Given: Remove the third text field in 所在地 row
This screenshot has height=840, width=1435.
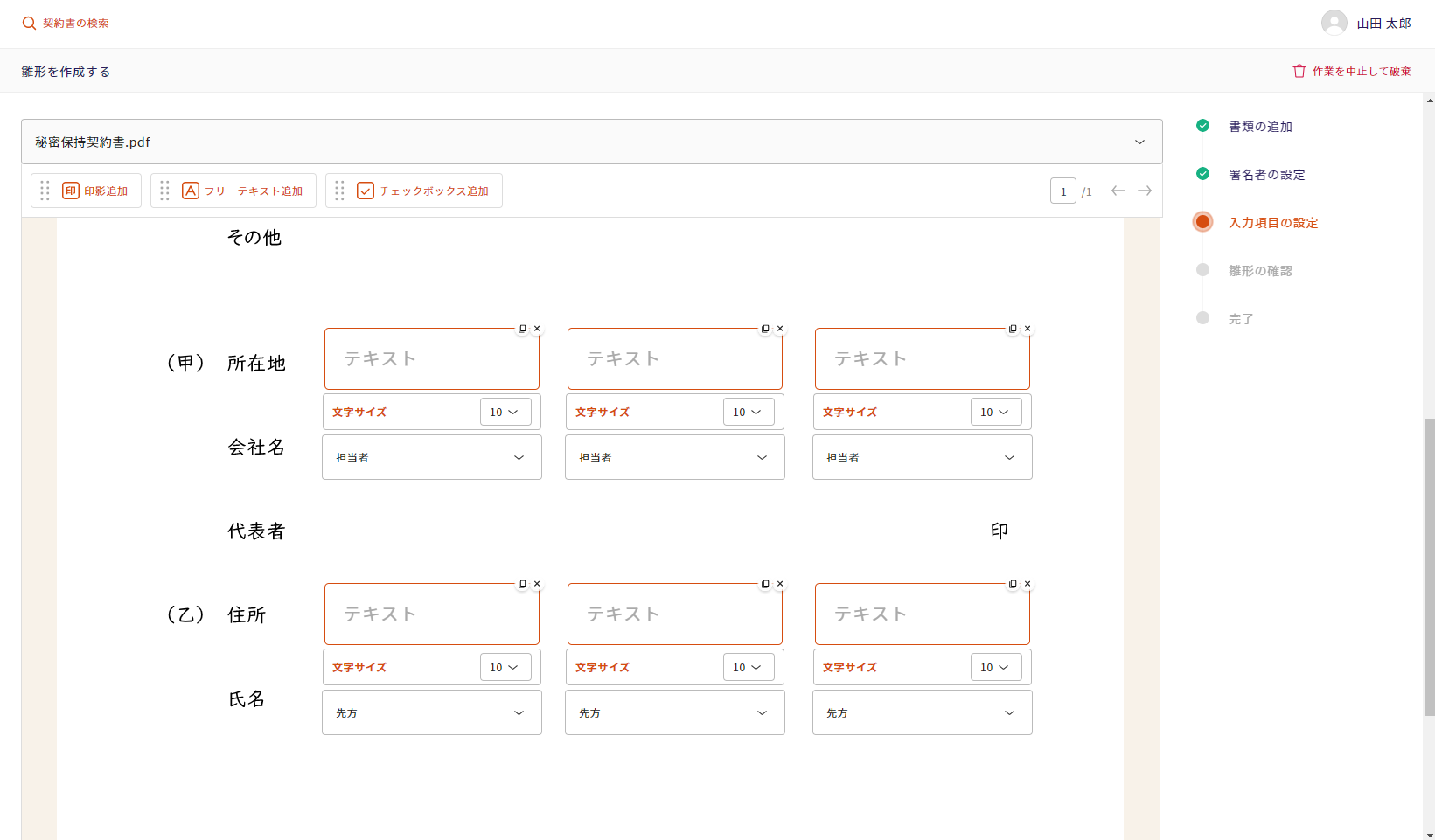Looking at the screenshot, I should (1027, 329).
